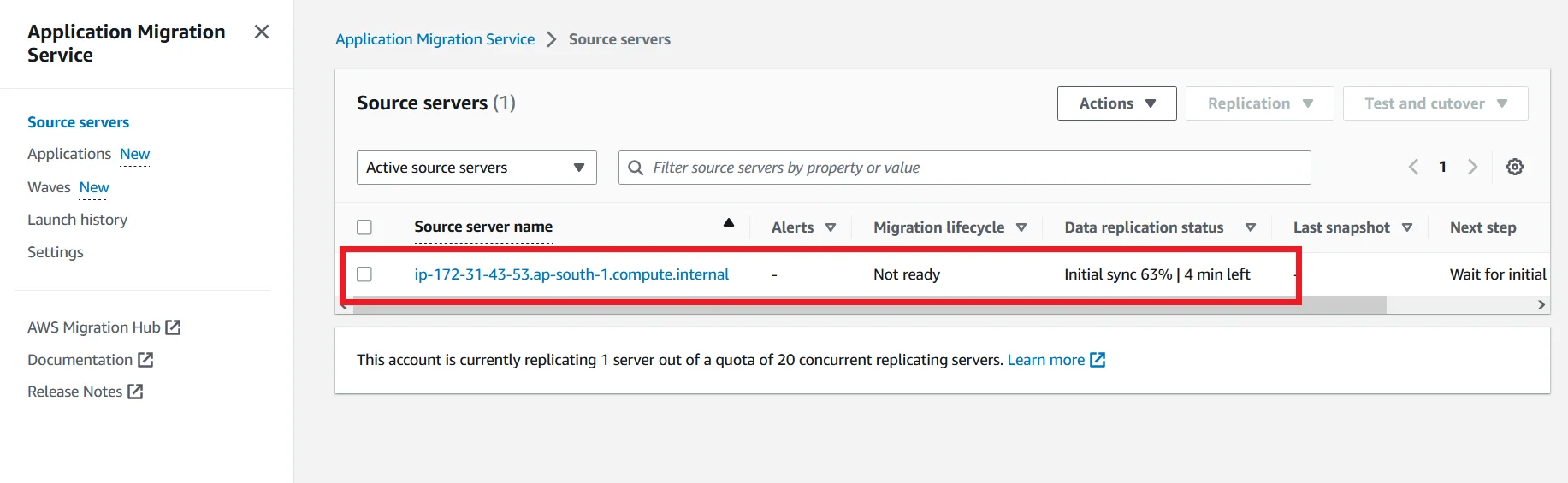Screen dimensions: 1568x483
Task: Click the search magnifier icon in filter
Action: [x=636, y=168]
